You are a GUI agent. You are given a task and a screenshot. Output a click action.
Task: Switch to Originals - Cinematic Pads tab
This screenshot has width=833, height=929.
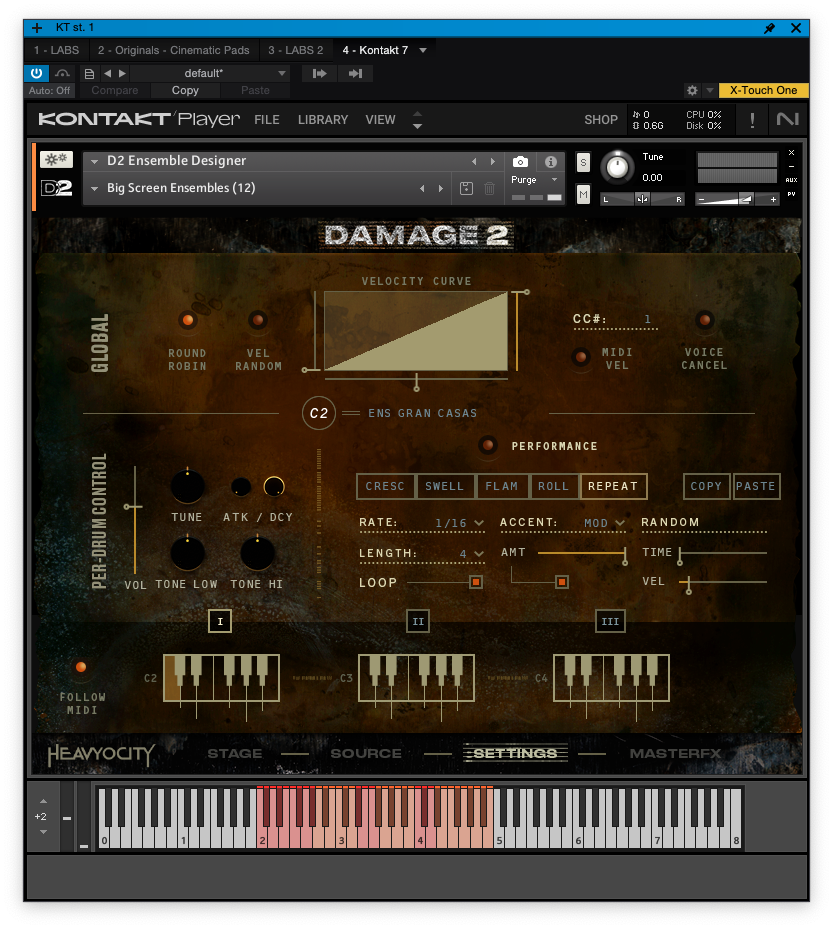[174, 50]
